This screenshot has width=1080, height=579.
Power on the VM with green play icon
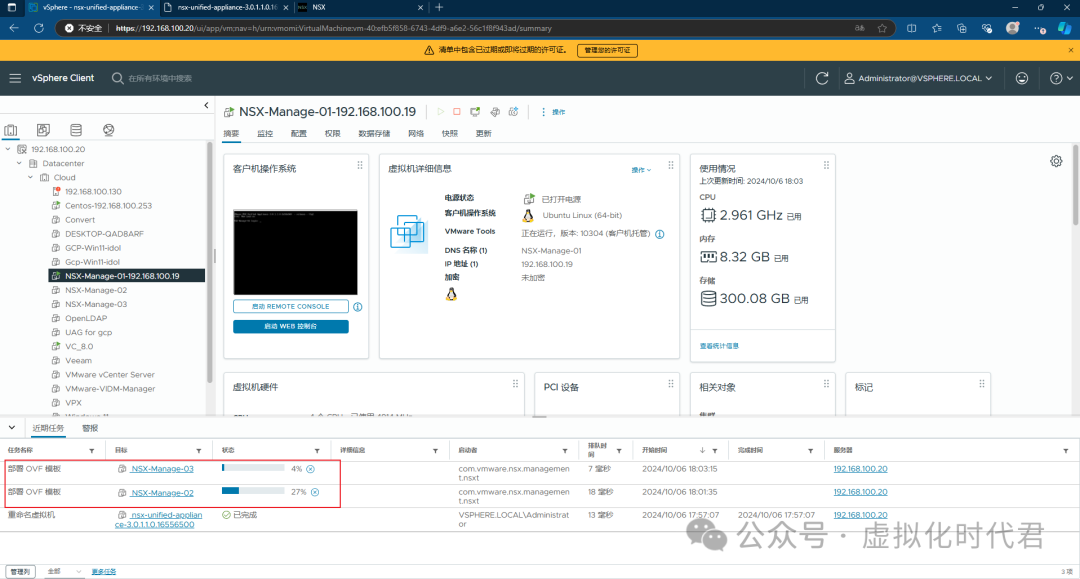click(440, 112)
